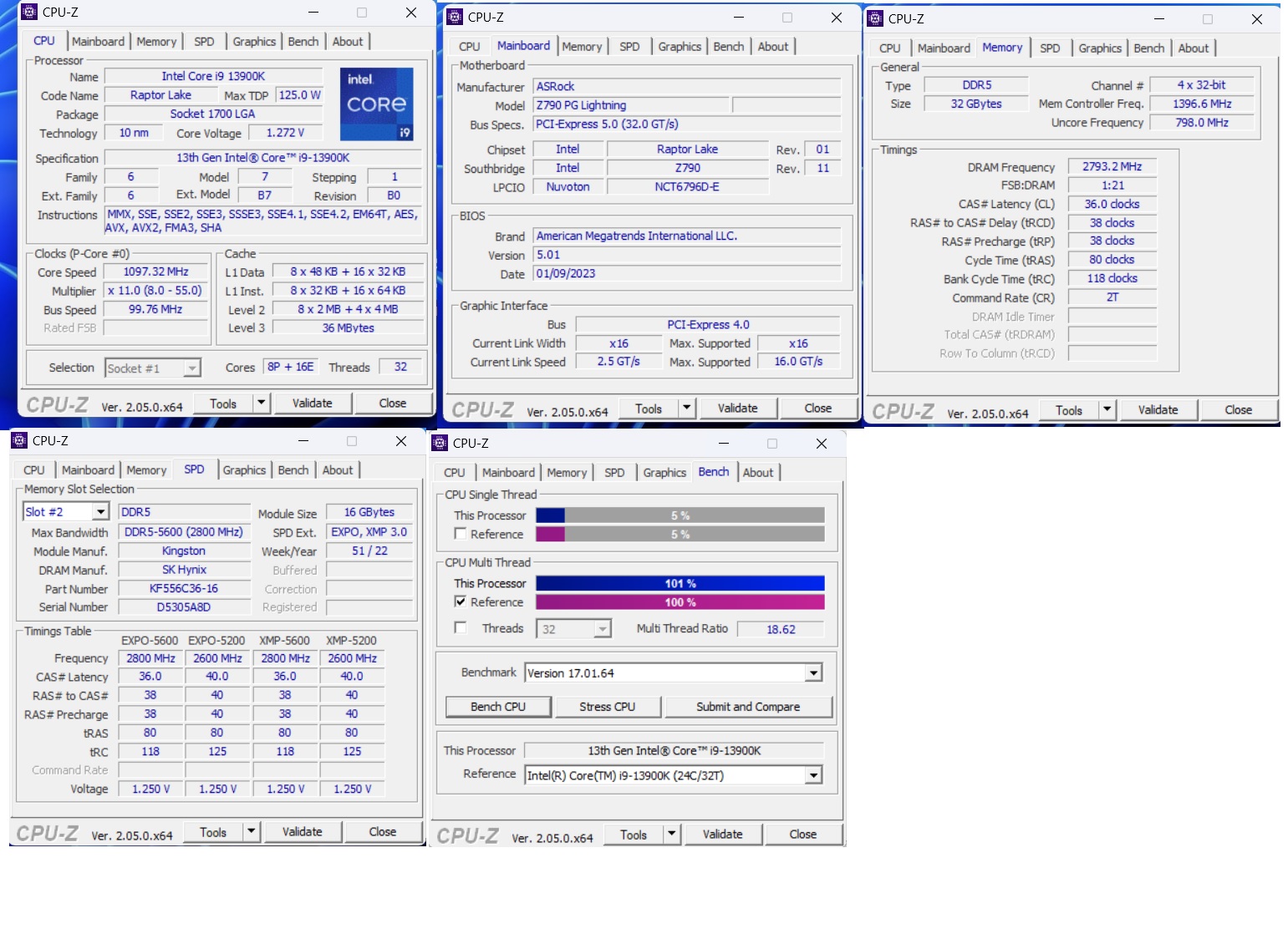This screenshot has height=929, width=1288.
Task: Click the BIOS Version 5.01 field
Action: tap(687, 255)
